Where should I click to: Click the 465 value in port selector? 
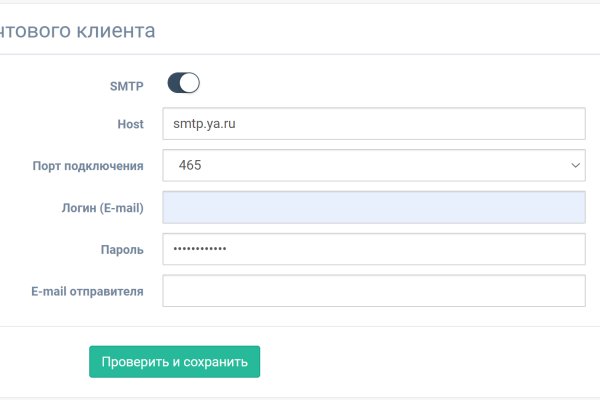click(x=190, y=165)
